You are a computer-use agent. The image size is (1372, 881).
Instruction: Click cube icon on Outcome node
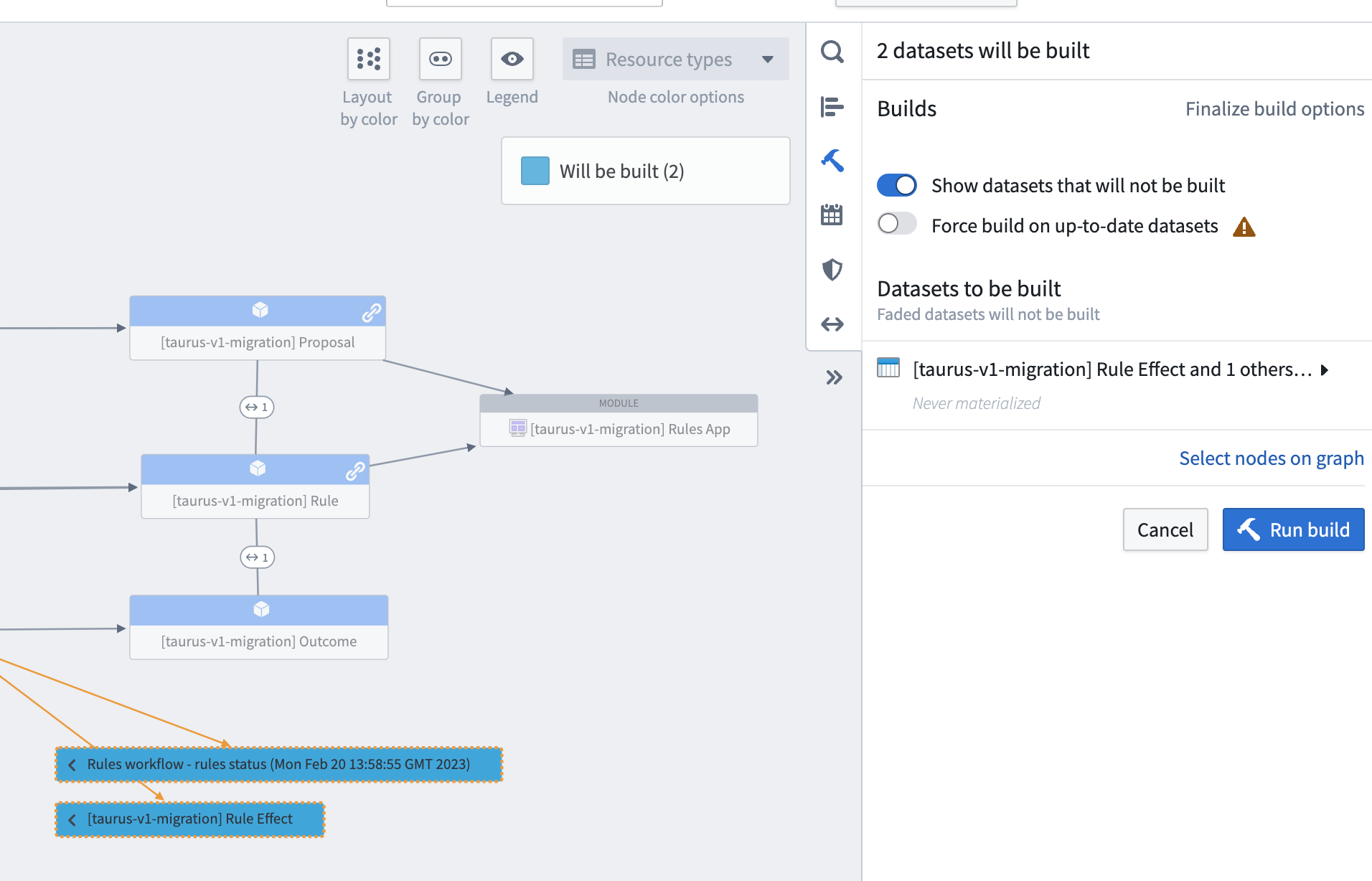(x=260, y=609)
